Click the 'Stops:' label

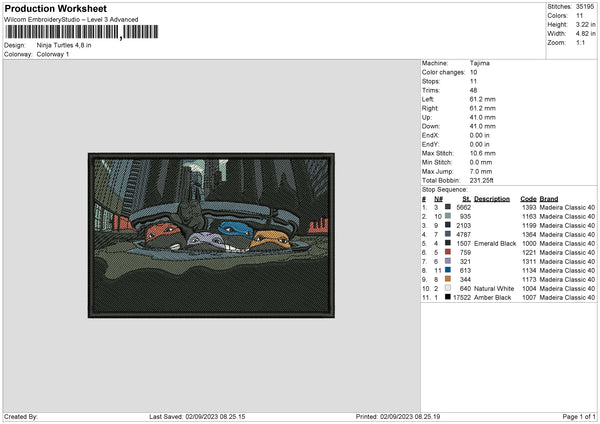tap(431, 81)
